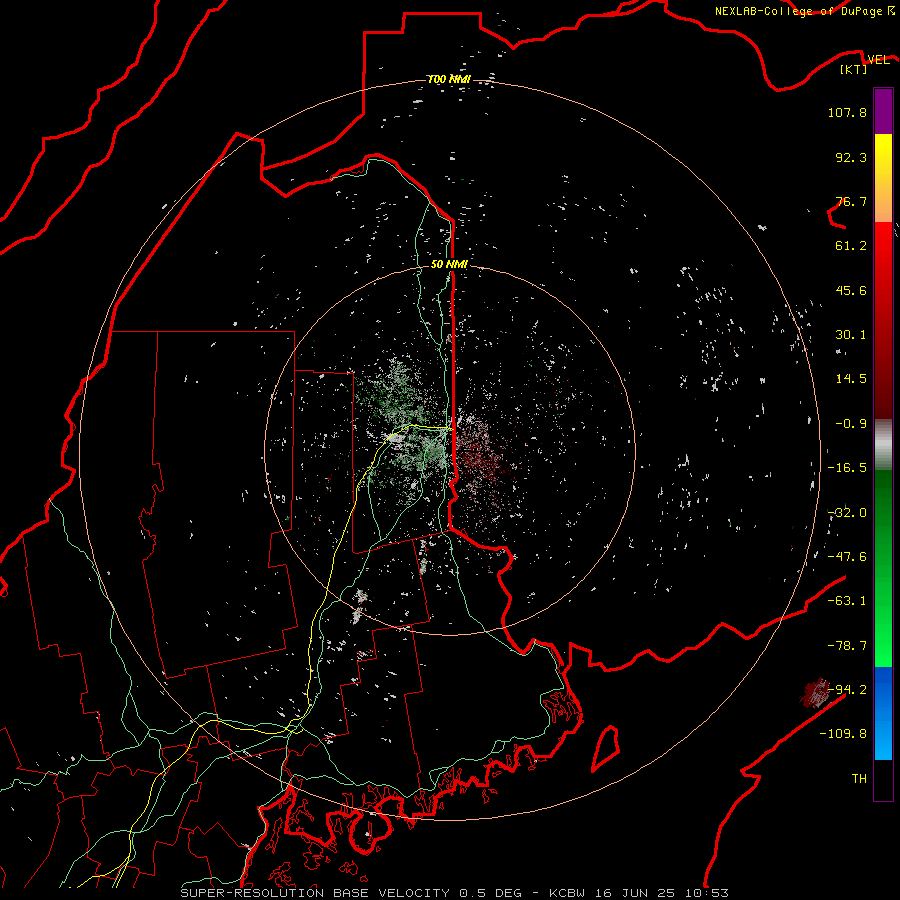
Task: Pick the yellow-orange segment of the color bar
Action: [x=883, y=178]
